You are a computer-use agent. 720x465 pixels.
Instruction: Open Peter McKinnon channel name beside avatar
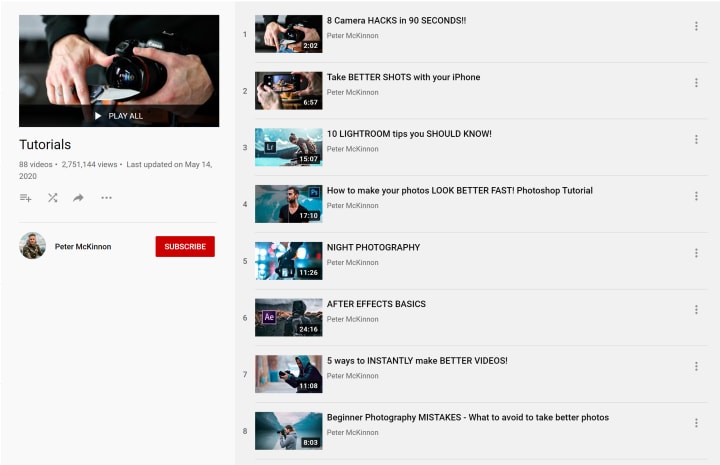(x=83, y=247)
